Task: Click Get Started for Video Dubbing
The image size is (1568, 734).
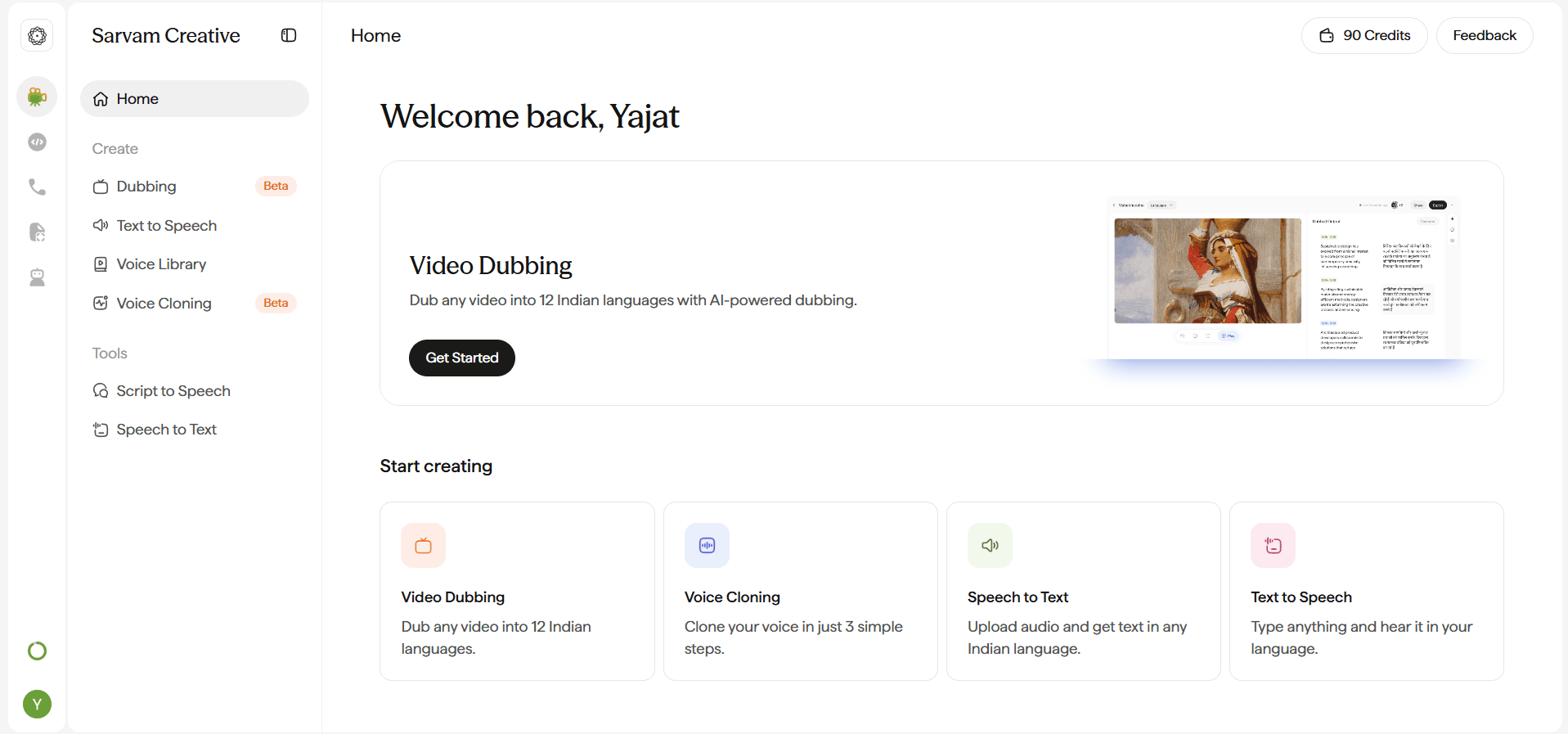Action: click(462, 358)
